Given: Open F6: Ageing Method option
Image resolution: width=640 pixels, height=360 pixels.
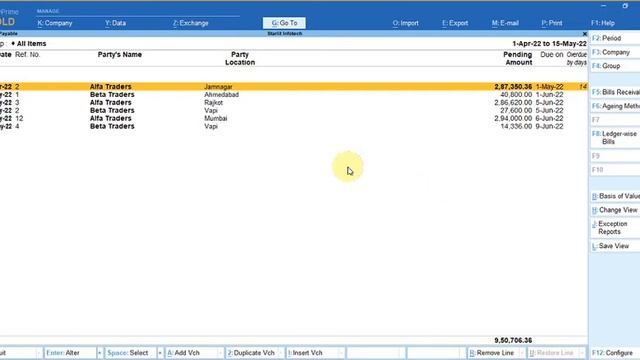Looking at the screenshot, I should (615, 106).
